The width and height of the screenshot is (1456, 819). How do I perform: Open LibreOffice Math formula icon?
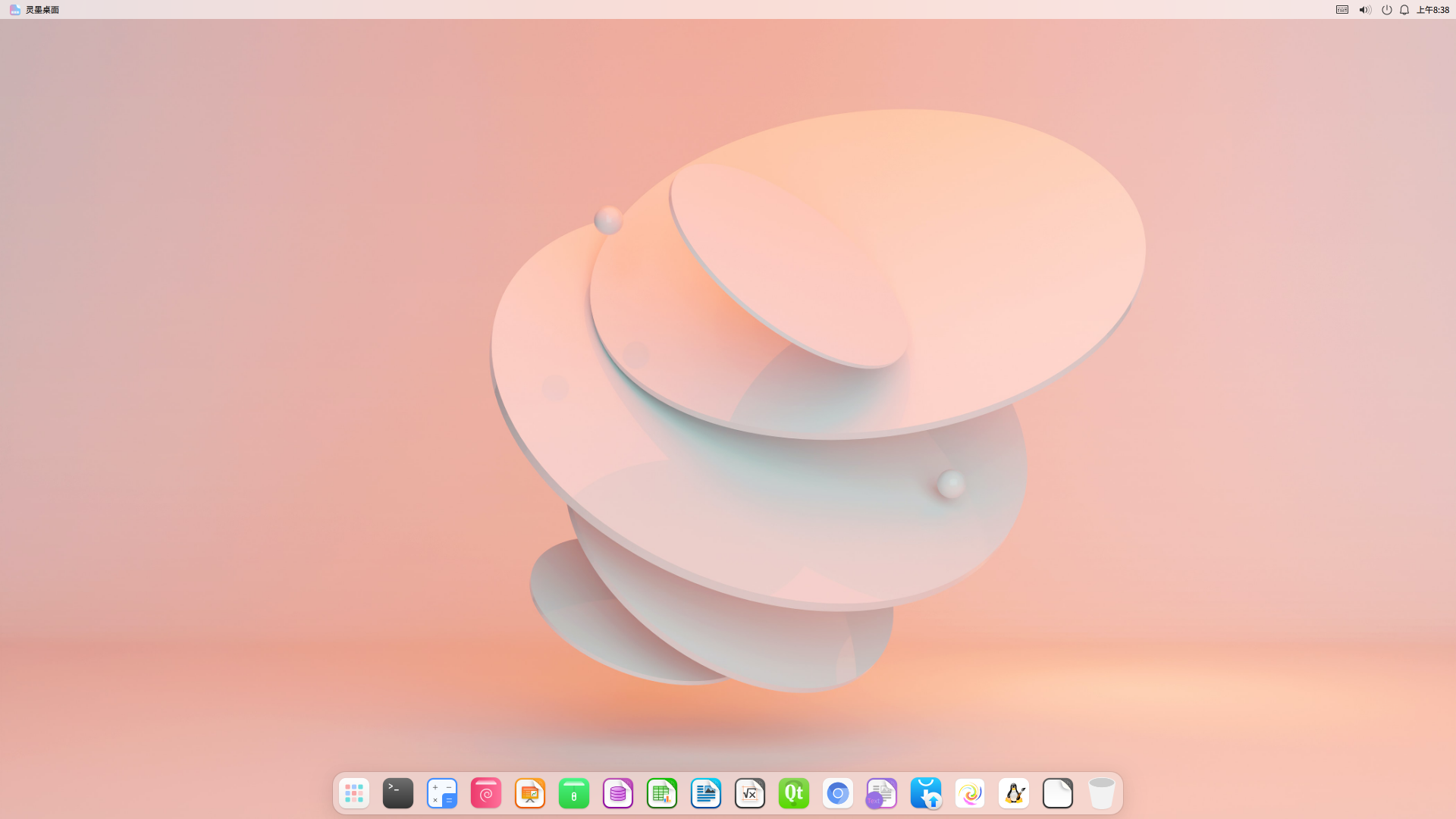click(750, 793)
